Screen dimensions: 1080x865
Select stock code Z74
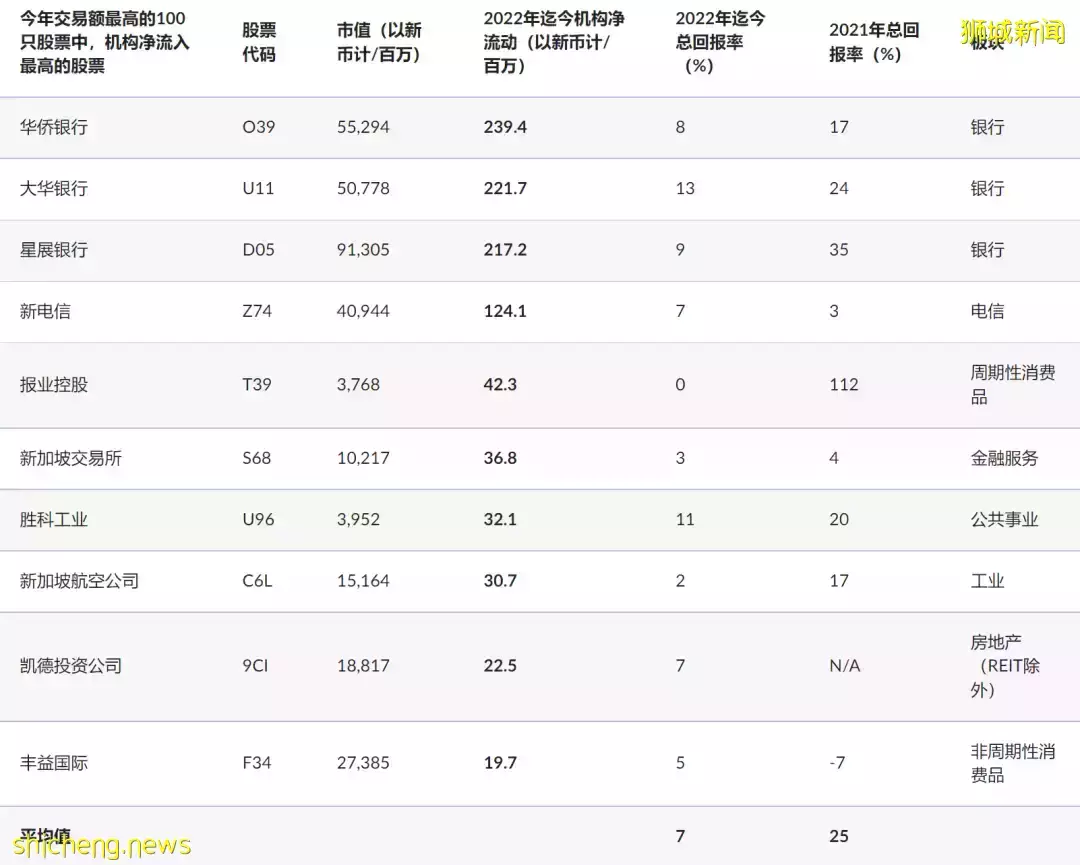pyautogui.click(x=257, y=311)
